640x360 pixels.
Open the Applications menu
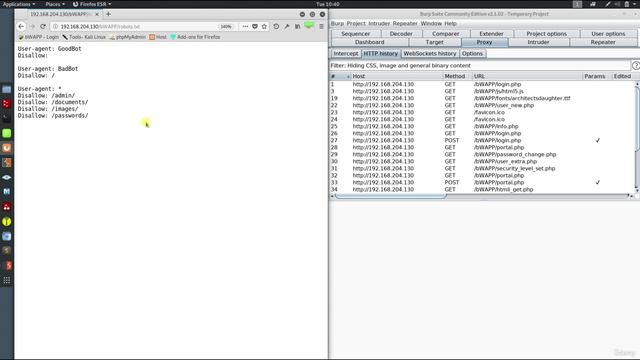pyautogui.click(x=19, y=4)
